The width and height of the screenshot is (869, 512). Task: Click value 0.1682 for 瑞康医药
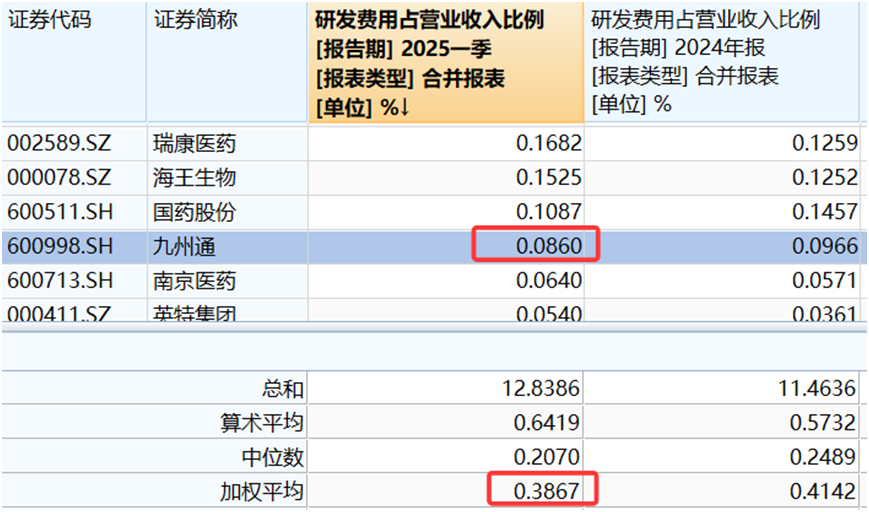pyautogui.click(x=549, y=144)
